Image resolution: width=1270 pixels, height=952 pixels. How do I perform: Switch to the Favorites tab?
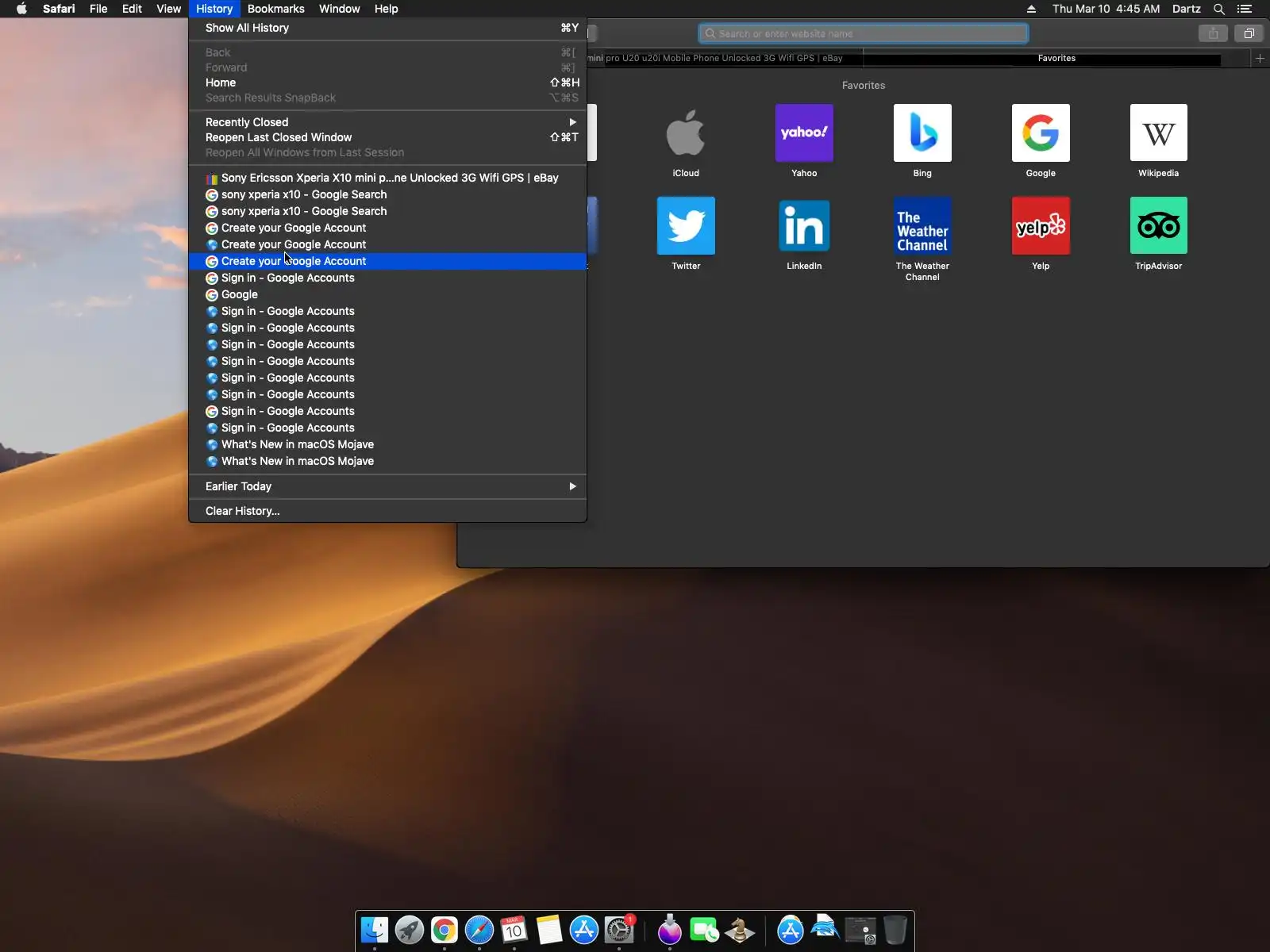(x=1056, y=58)
